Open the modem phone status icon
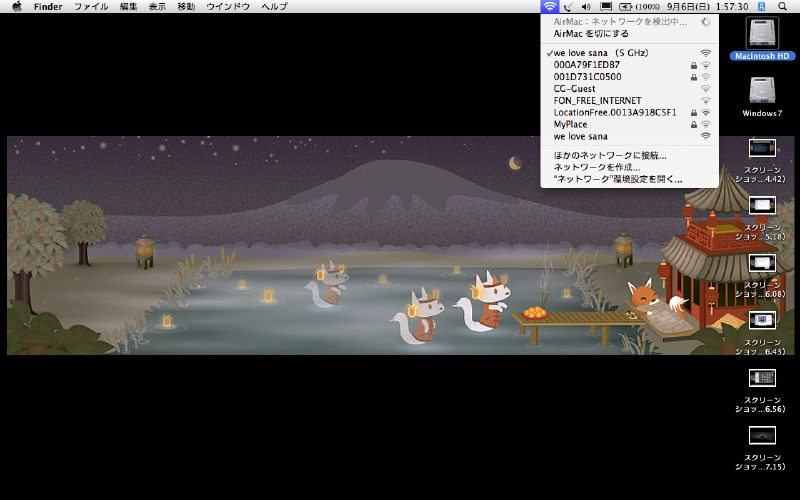Viewport: 800px width, 500px height. tap(568, 7)
